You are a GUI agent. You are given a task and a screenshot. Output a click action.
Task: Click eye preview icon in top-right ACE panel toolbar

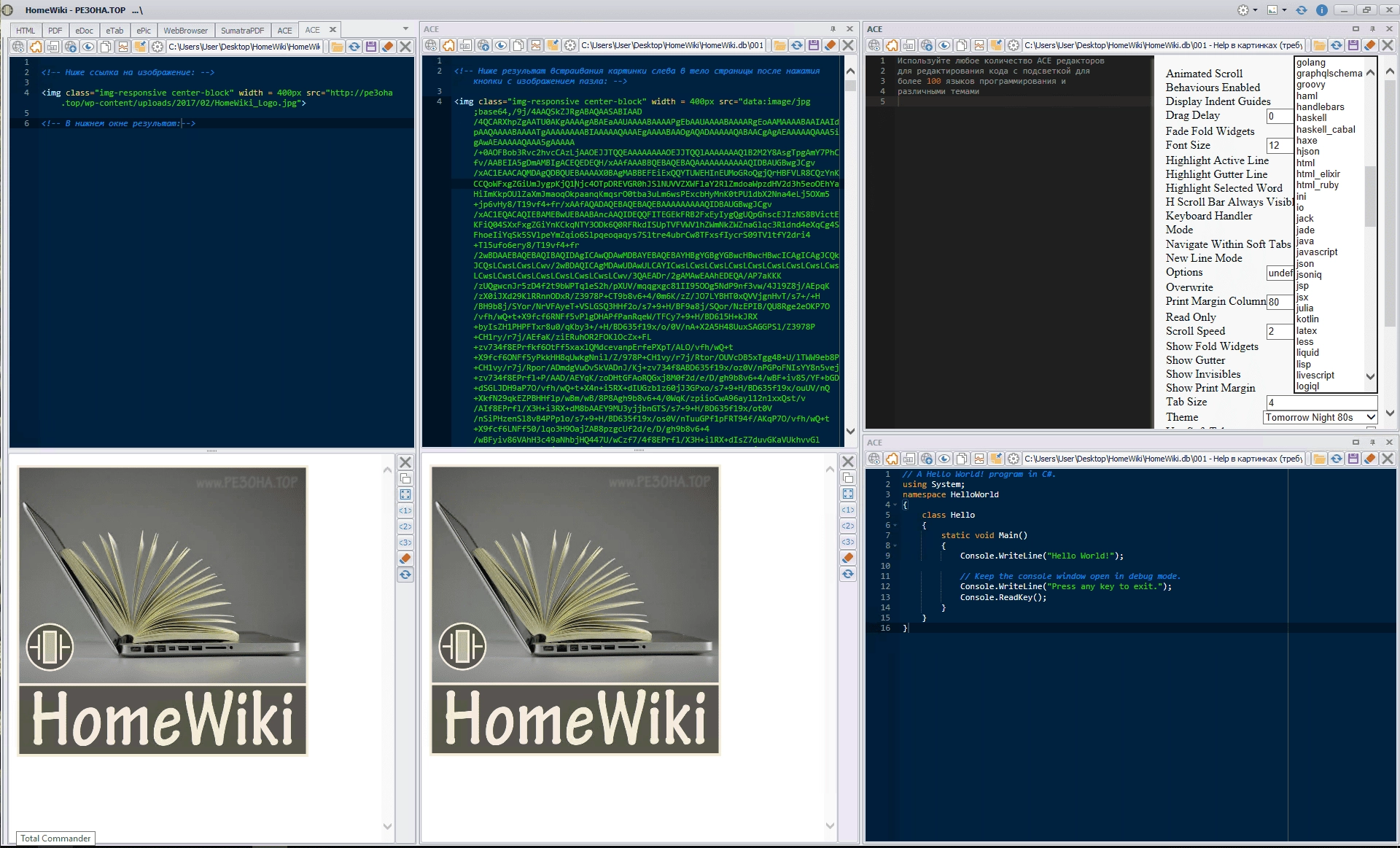(944, 45)
